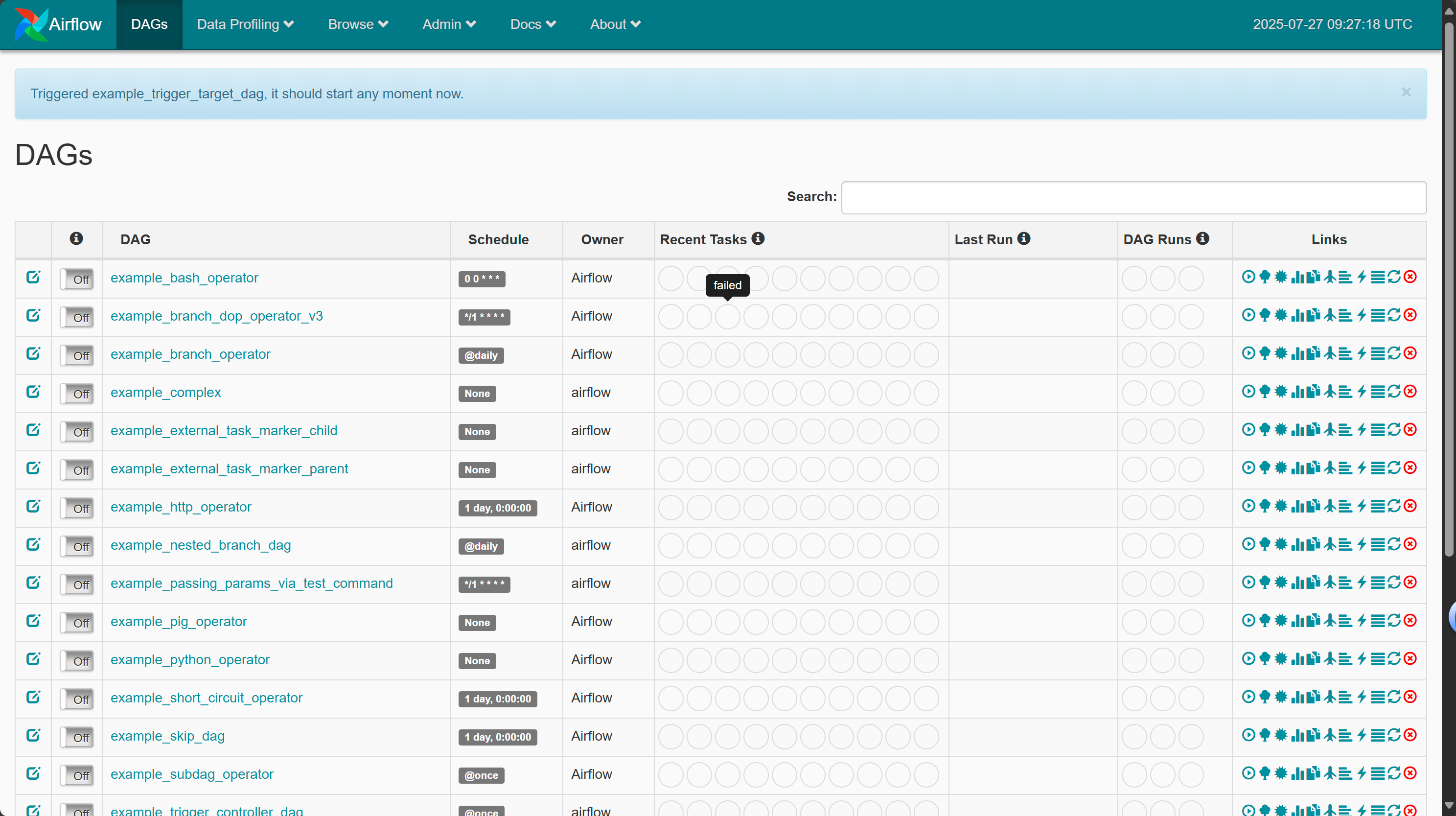Delete example_pig_operator DAG with red X icon
Screen dimensions: 1456x816
[1410, 620]
